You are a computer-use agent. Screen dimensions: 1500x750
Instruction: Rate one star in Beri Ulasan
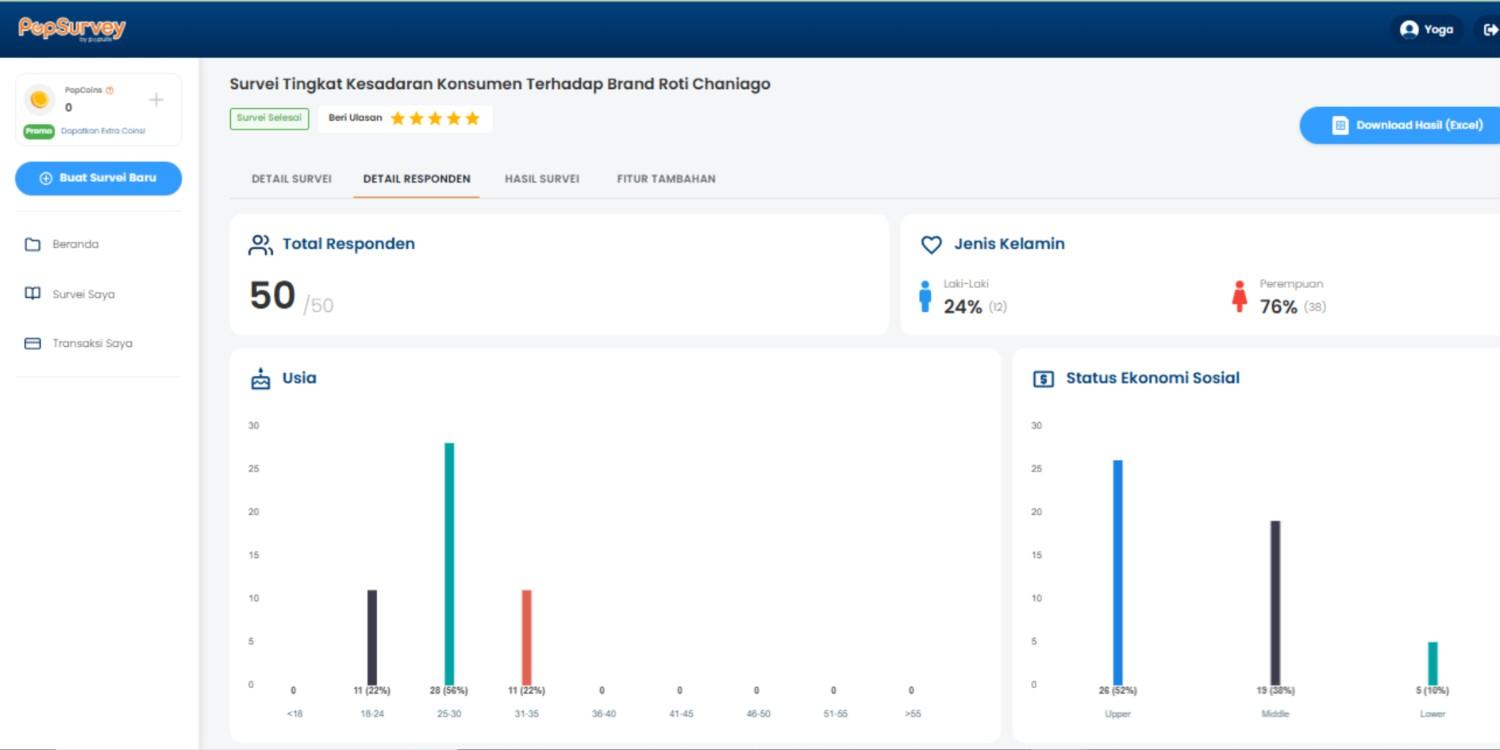pos(398,118)
